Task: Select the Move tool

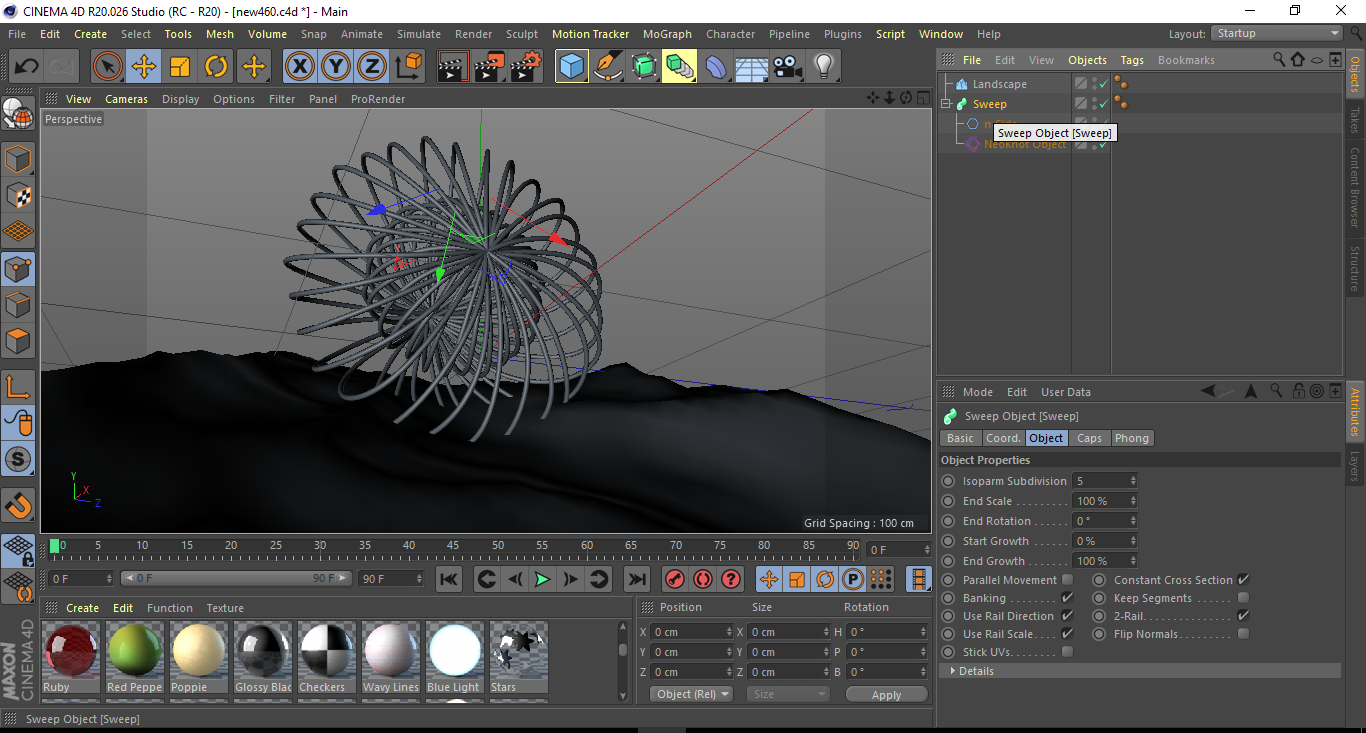Action: (144, 67)
